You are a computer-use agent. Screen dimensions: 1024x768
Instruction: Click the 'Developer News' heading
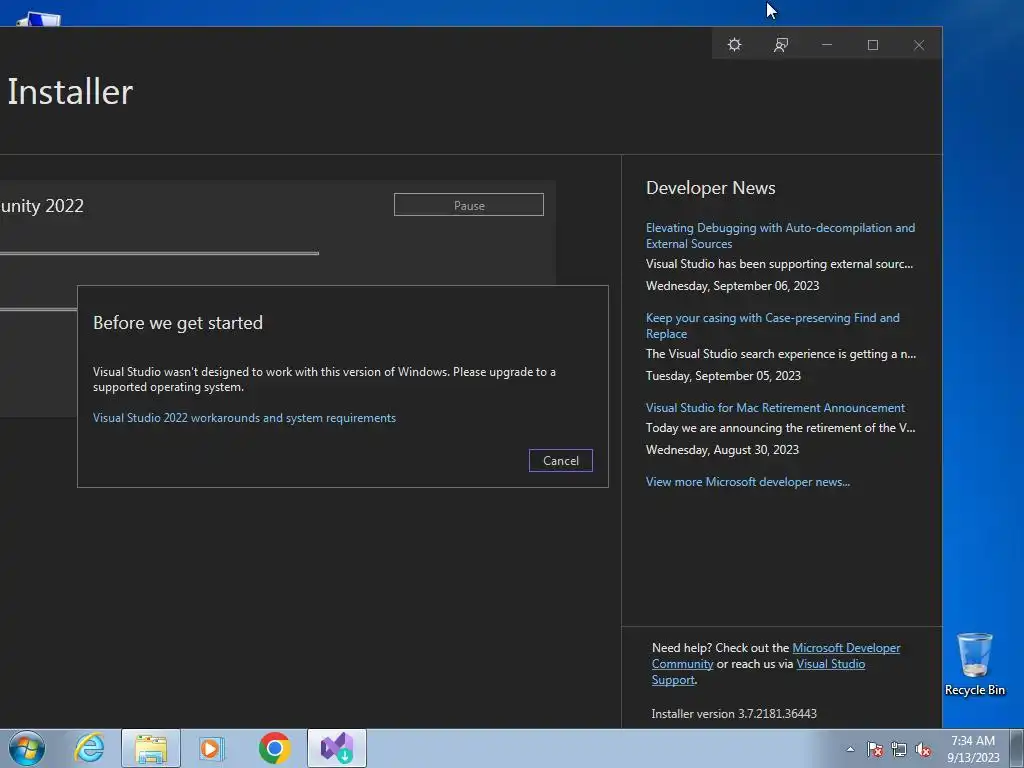[711, 188]
